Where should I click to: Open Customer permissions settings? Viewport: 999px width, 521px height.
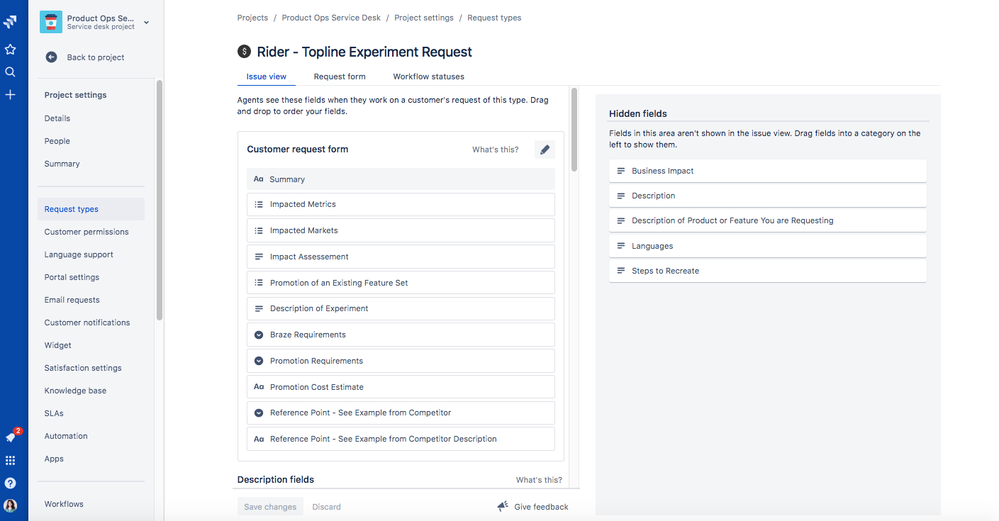(87, 232)
